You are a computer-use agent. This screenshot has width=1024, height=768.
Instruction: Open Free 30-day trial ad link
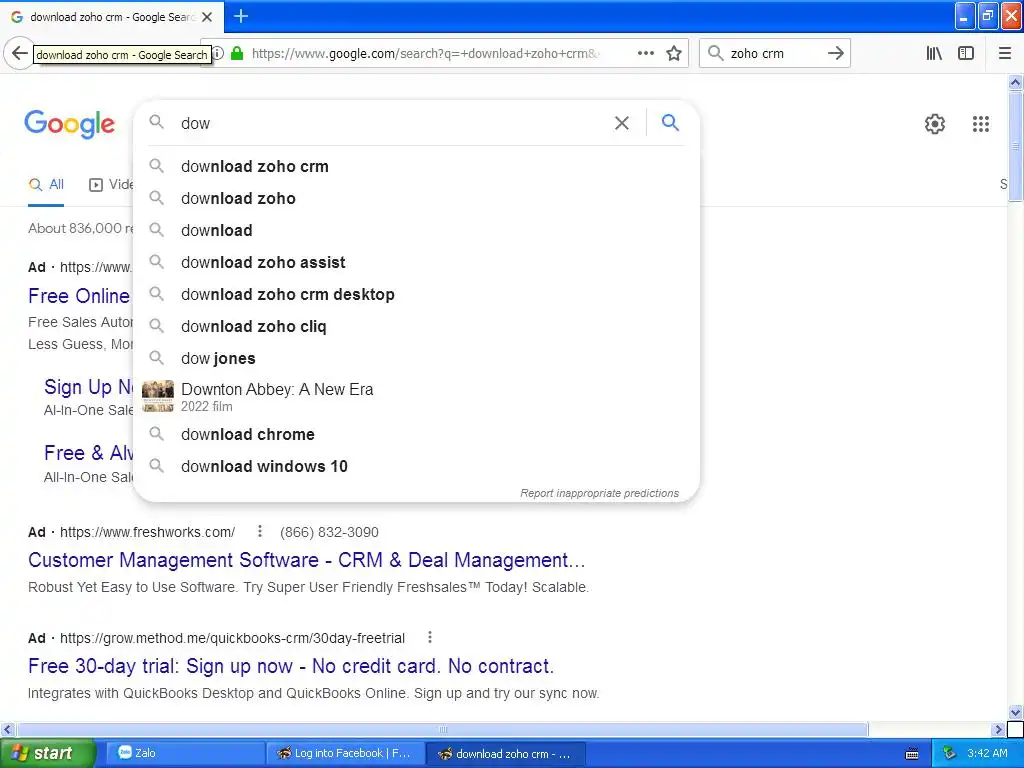[x=291, y=665]
